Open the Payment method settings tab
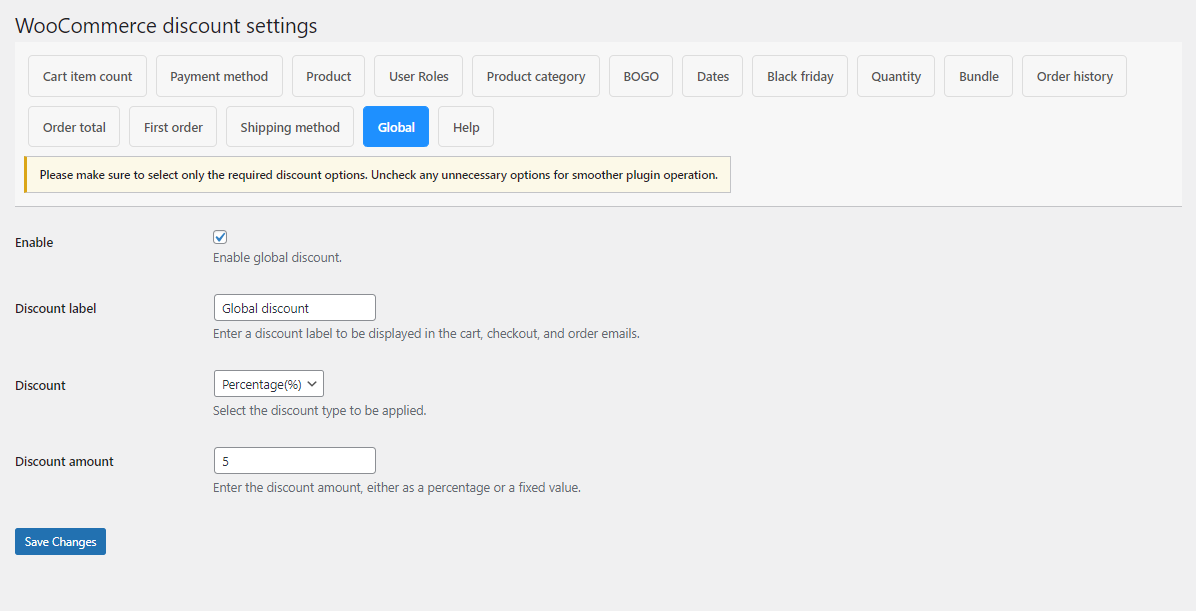Screen dimensions: 1196x611 tap(219, 75)
